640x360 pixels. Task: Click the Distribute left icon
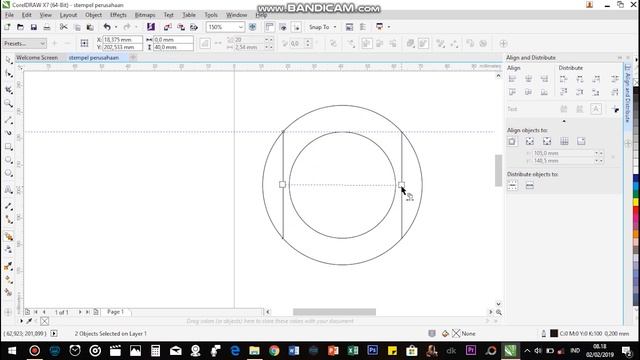coord(564,79)
